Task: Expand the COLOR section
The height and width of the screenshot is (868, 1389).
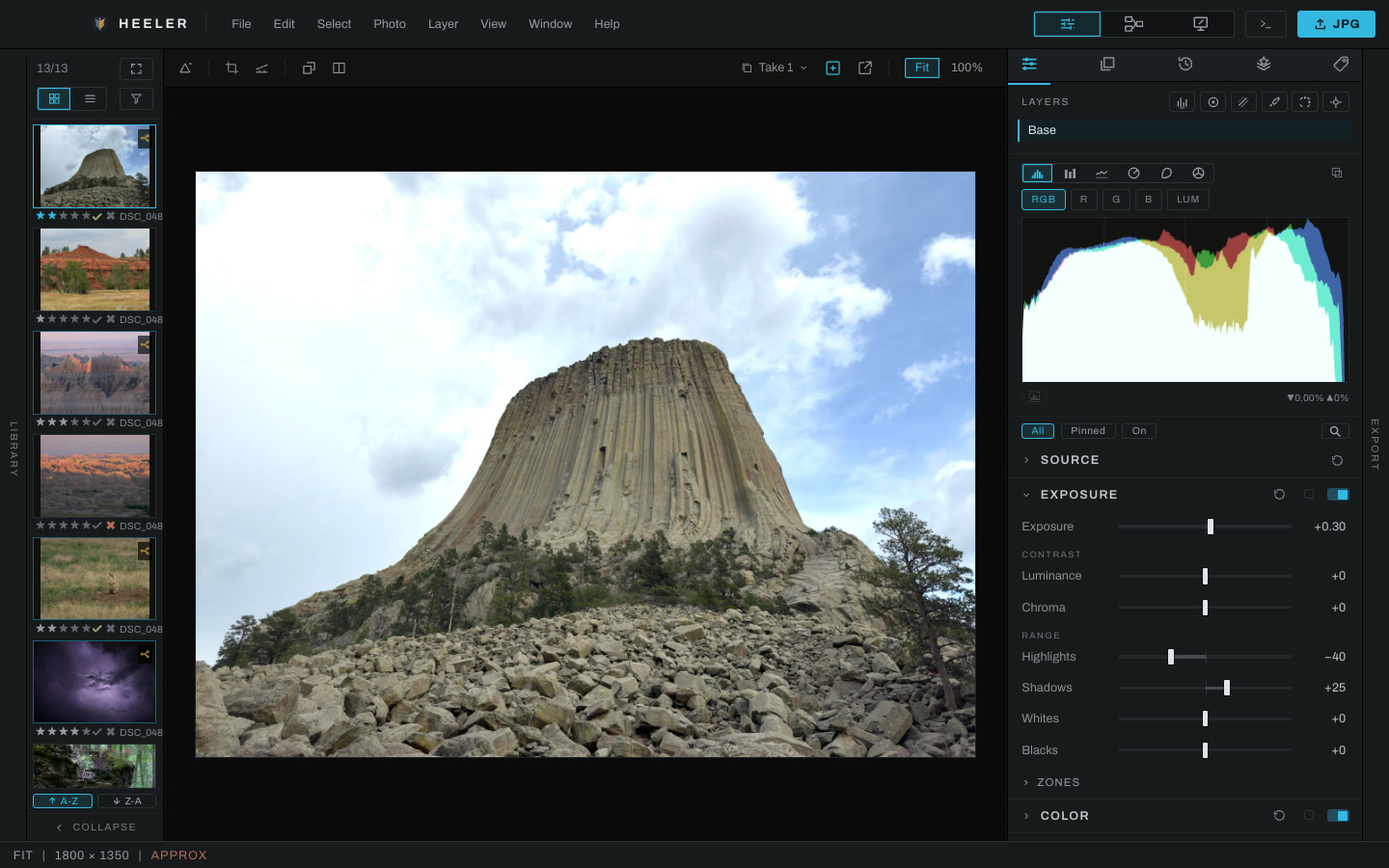Action: click(x=1055, y=816)
